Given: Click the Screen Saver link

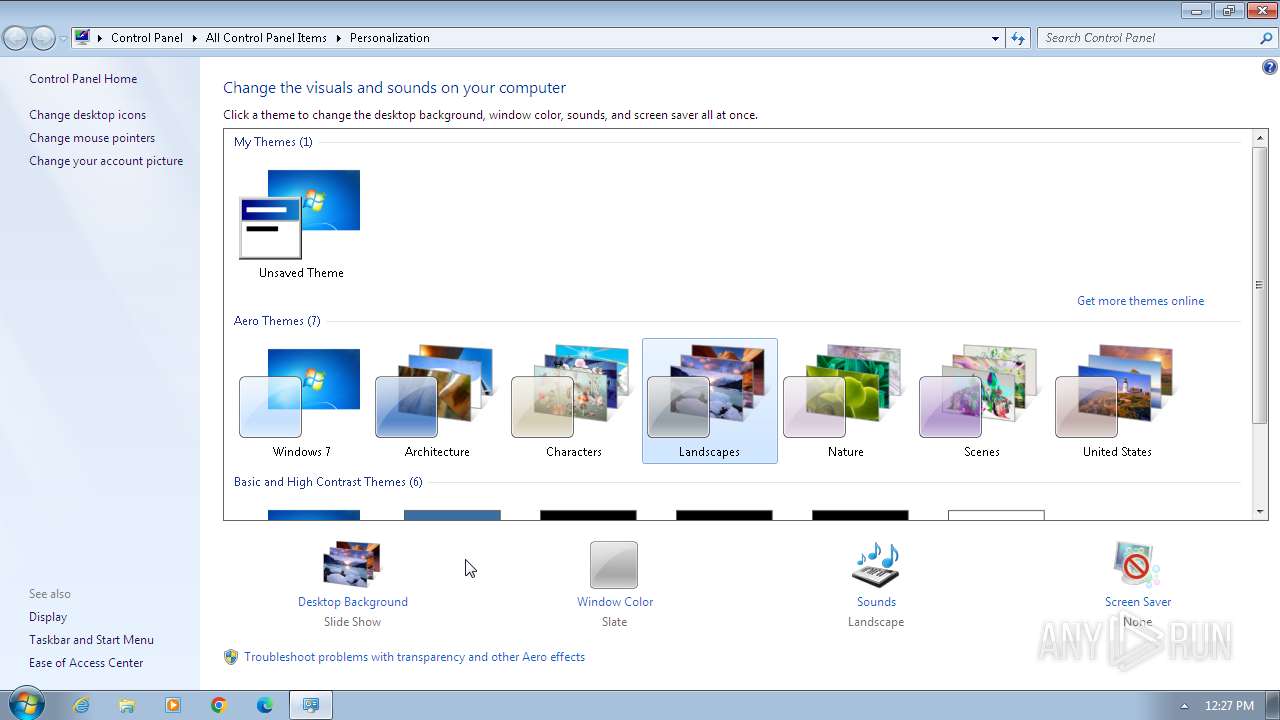Looking at the screenshot, I should [1138, 602].
